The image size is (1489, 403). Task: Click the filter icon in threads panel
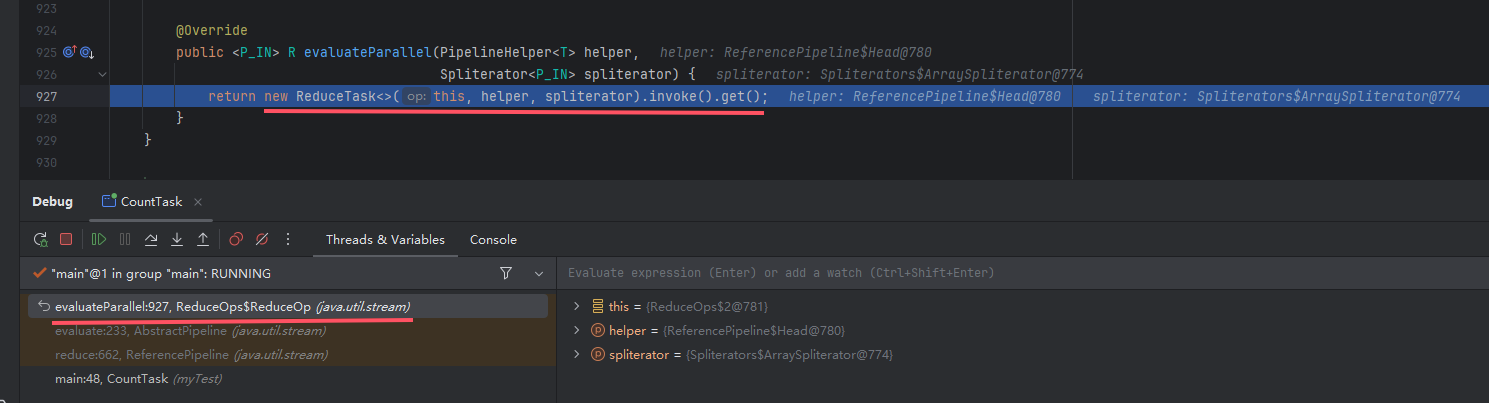(x=506, y=273)
